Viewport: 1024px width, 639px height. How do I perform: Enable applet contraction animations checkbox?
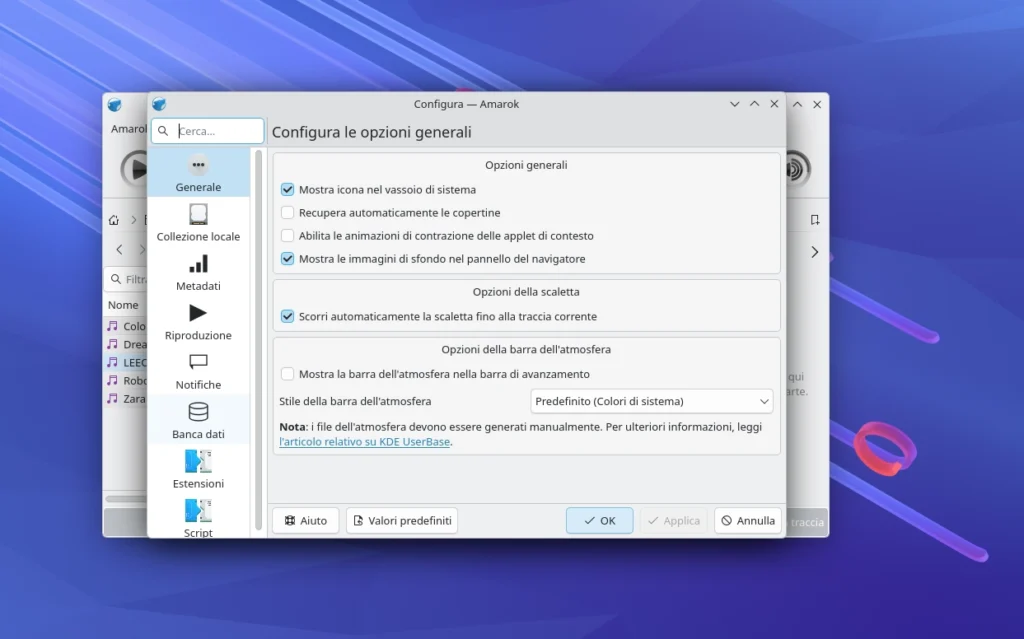point(288,236)
